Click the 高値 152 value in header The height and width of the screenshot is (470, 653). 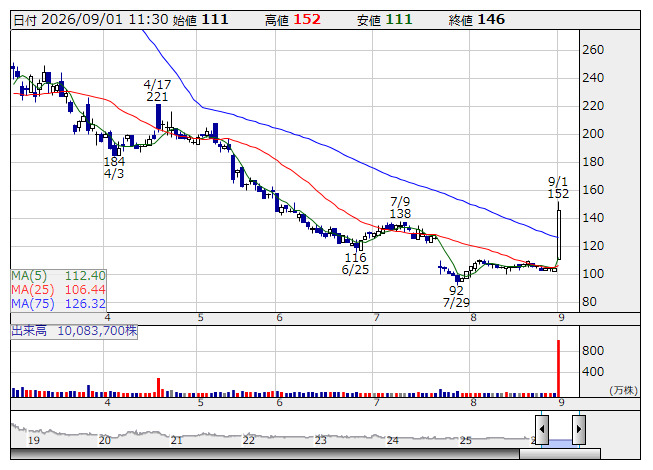point(293,20)
